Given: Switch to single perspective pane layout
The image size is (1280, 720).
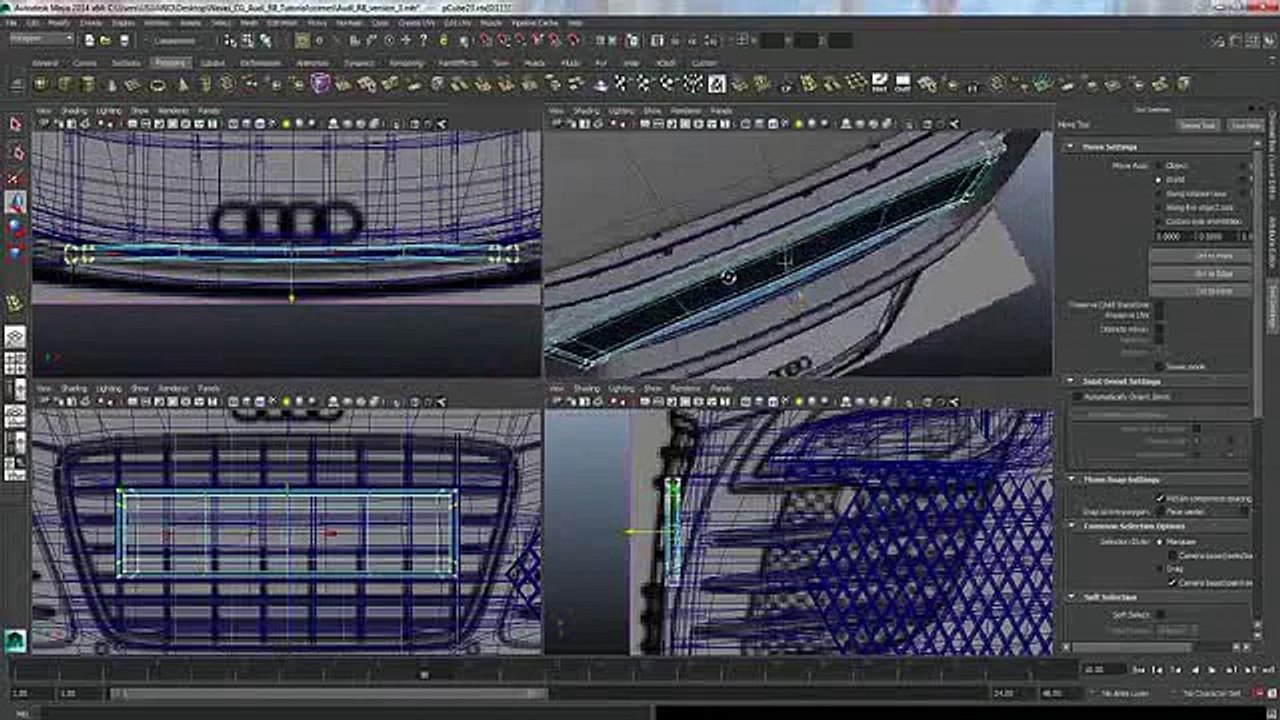Looking at the screenshot, I should 15,337.
